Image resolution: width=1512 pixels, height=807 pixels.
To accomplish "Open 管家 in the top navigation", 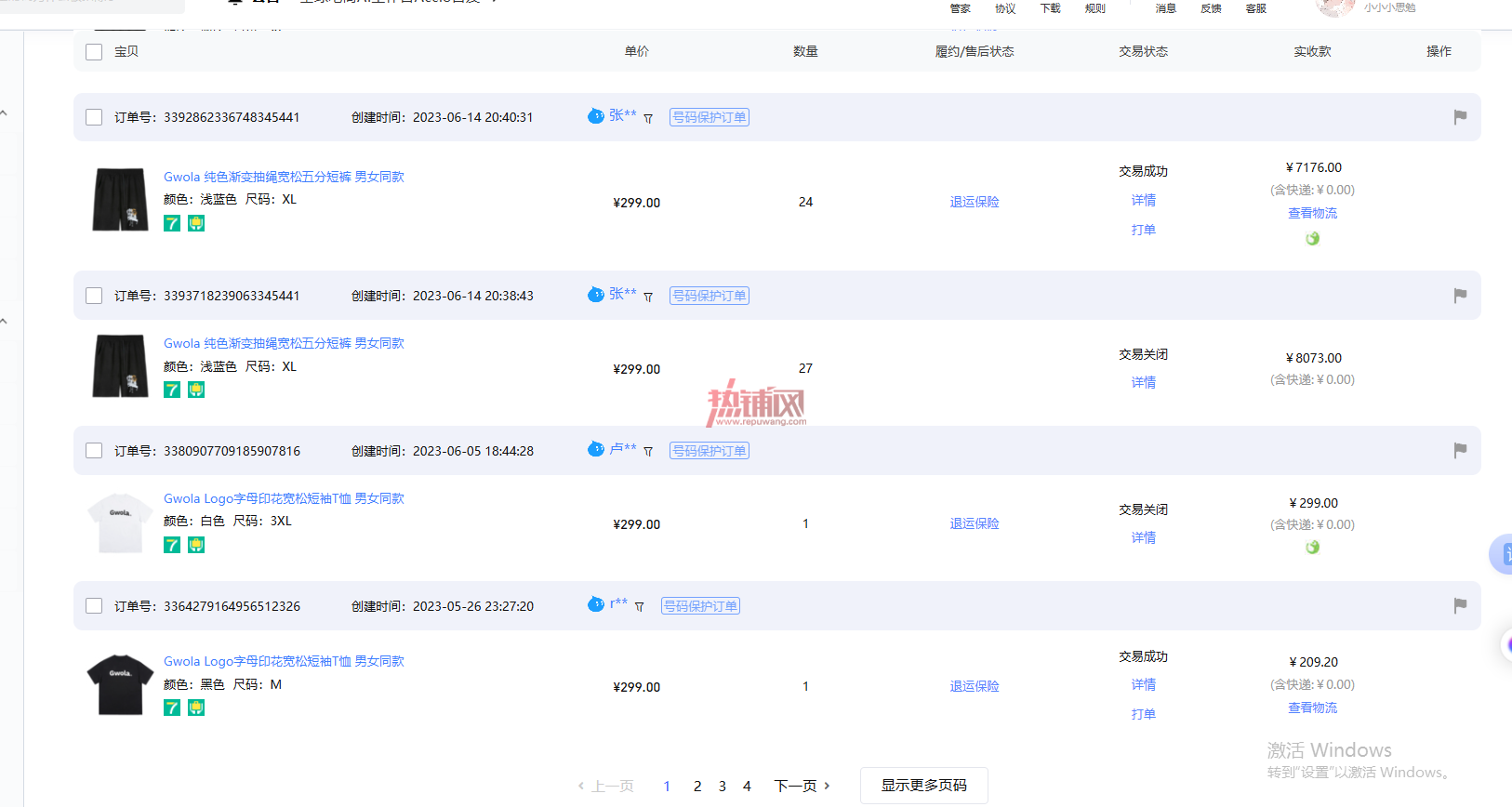I will (960, 8).
